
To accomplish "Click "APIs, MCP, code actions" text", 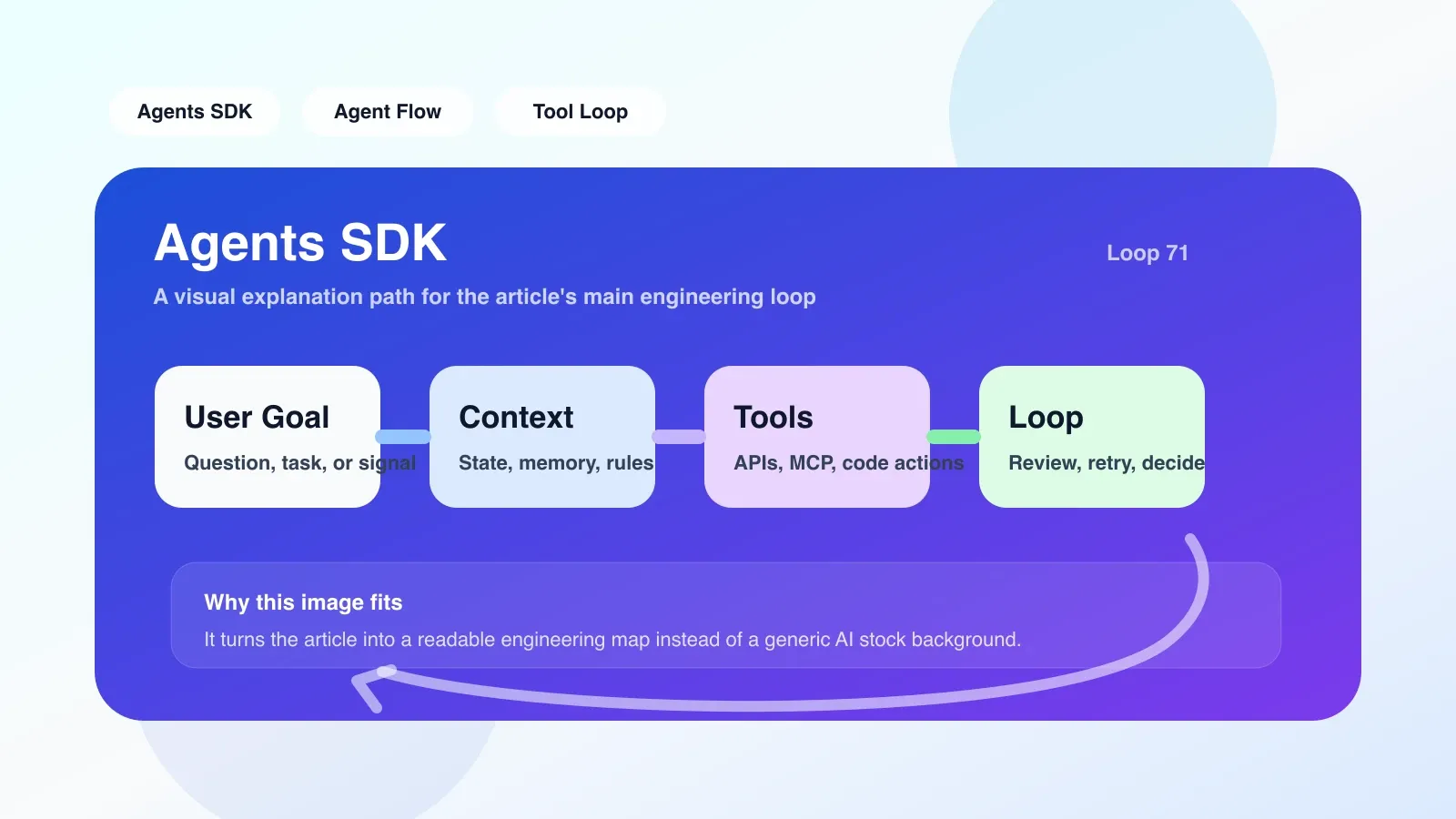I will pyautogui.click(x=849, y=463).
